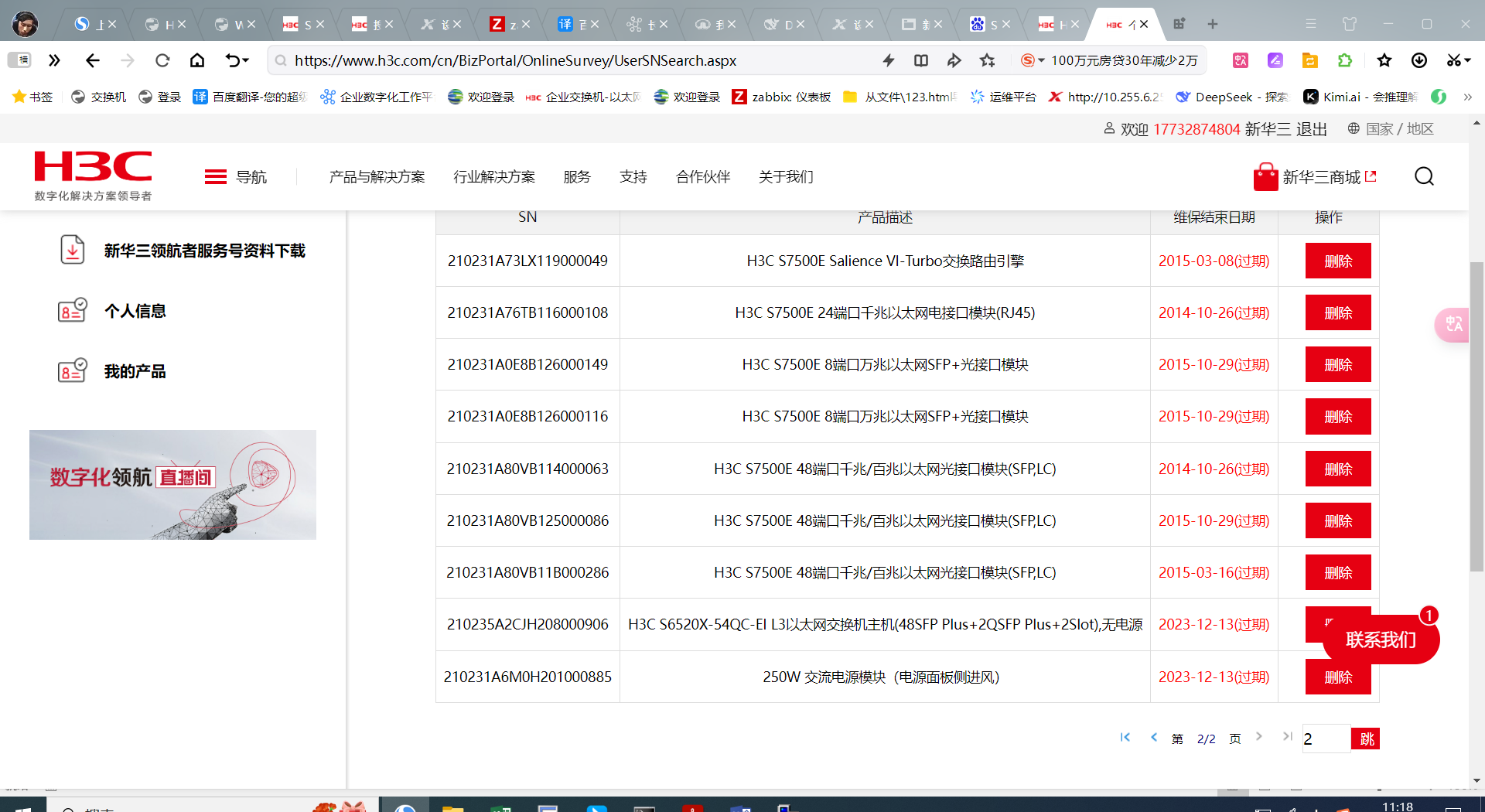Open the 服务 menu
This screenshot has height=812, width=1485.
(577, 177)
